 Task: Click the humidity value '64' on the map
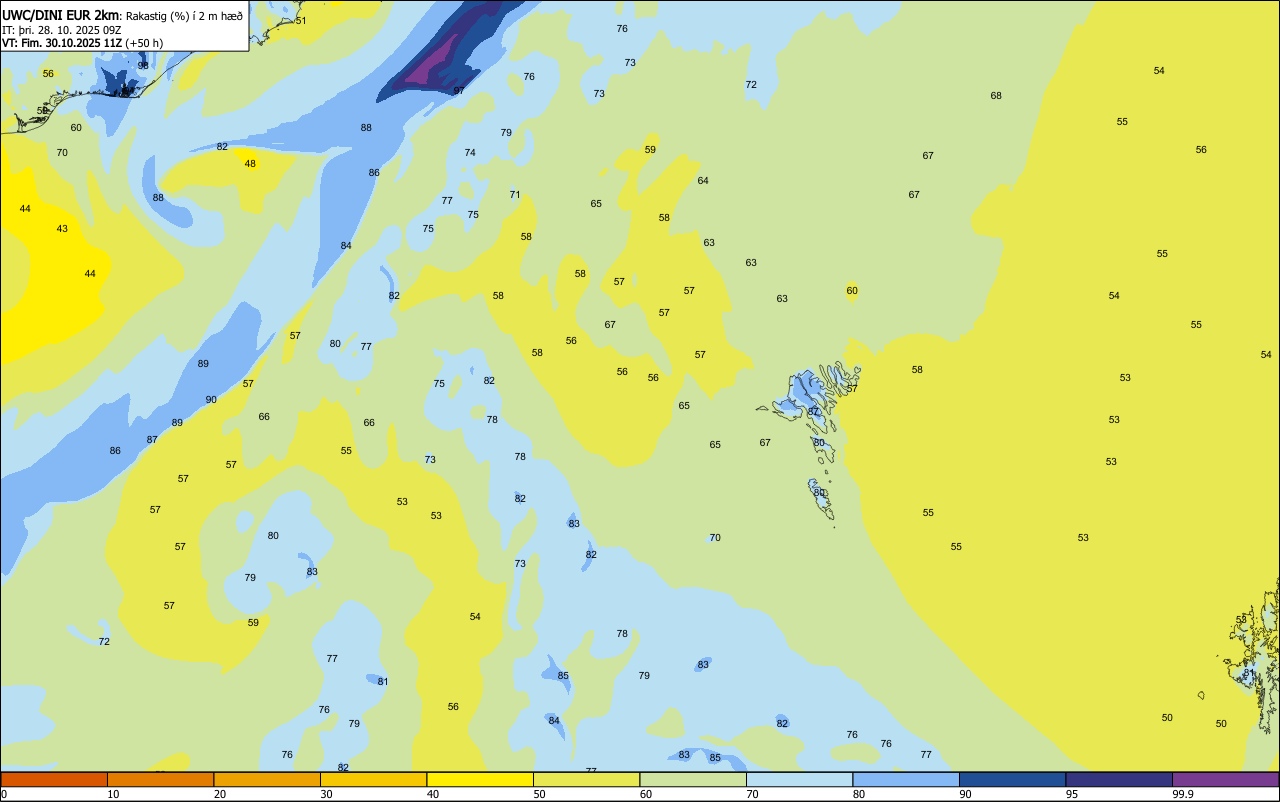tap(703, 180)
